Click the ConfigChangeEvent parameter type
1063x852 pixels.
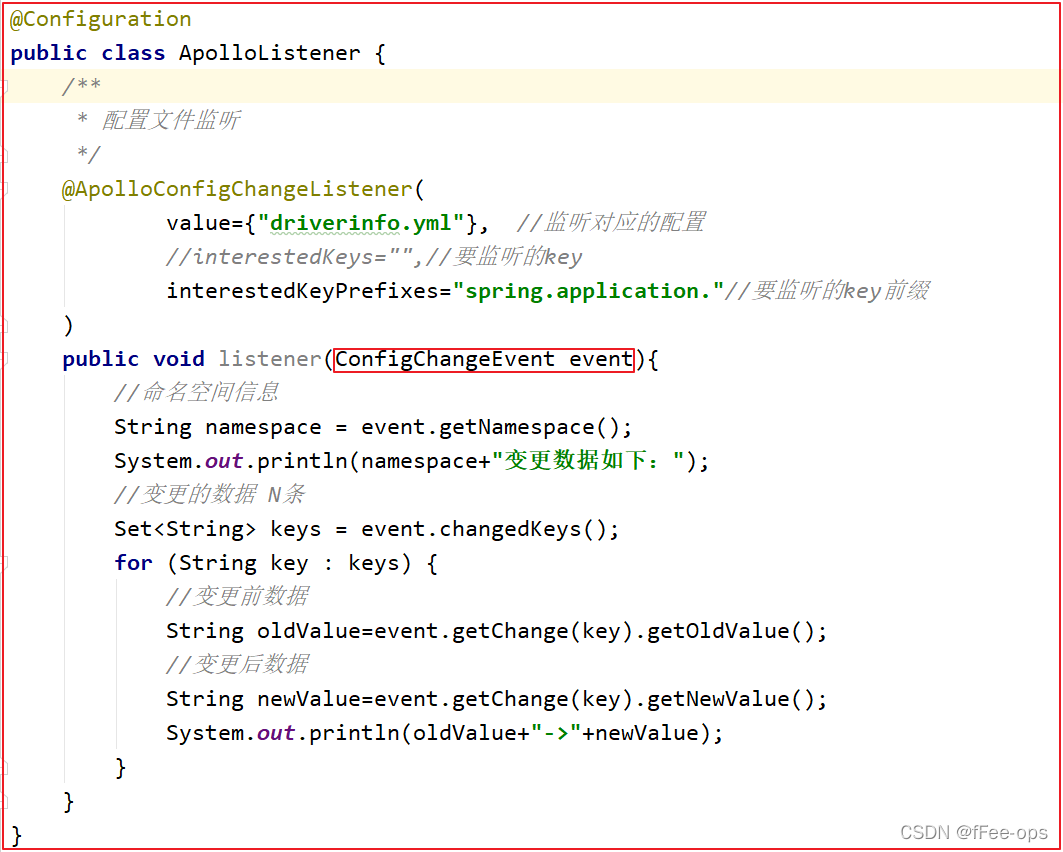tap(445, 359)
